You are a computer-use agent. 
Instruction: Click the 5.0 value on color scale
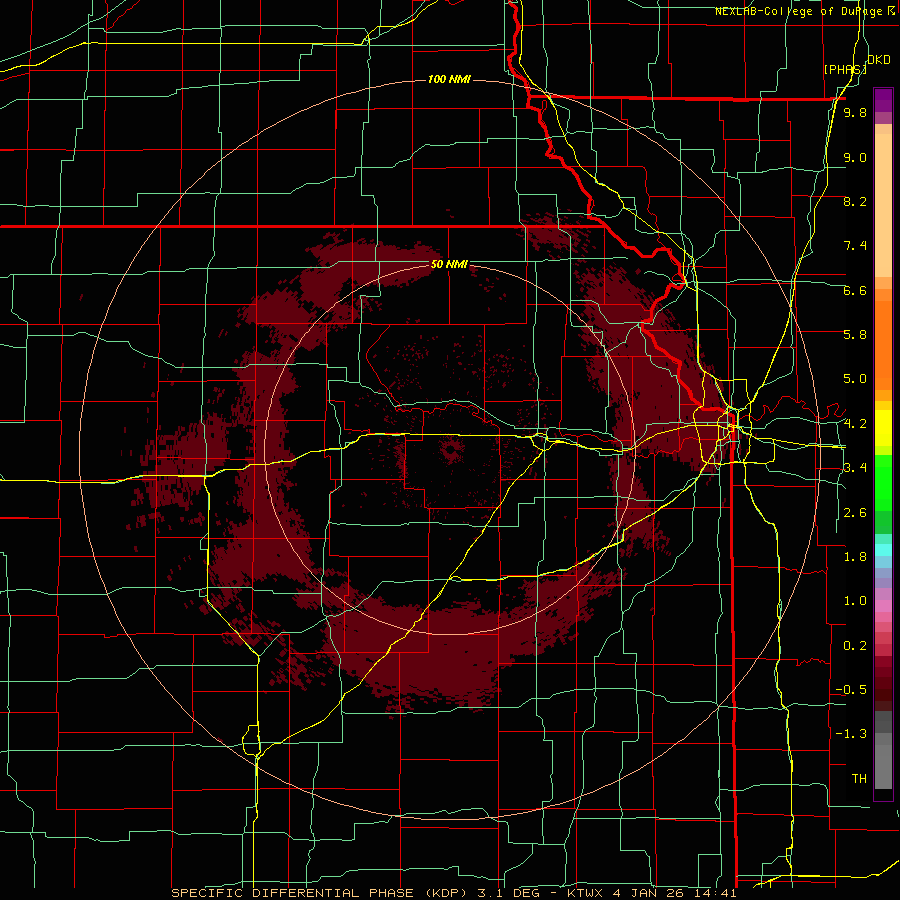pos(855,379)
